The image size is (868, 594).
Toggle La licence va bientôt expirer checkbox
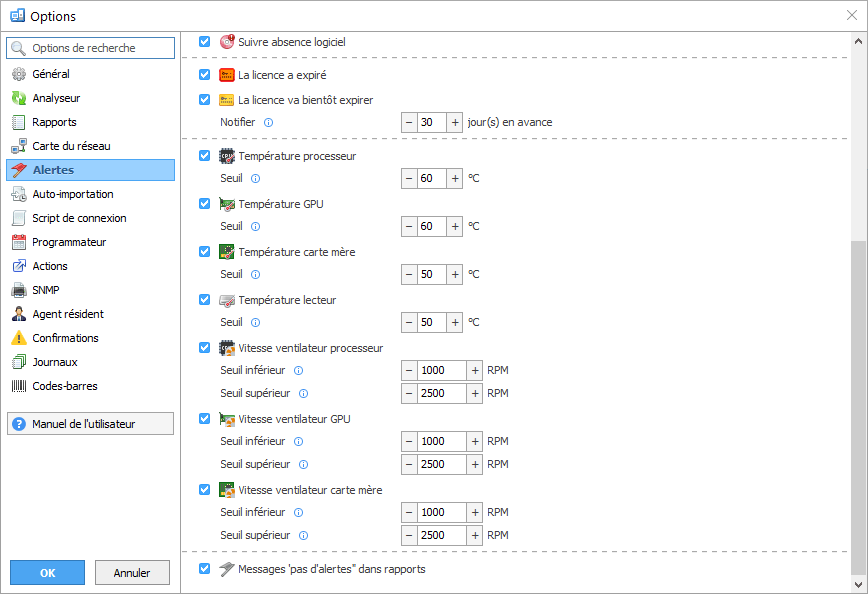(204, 99)
